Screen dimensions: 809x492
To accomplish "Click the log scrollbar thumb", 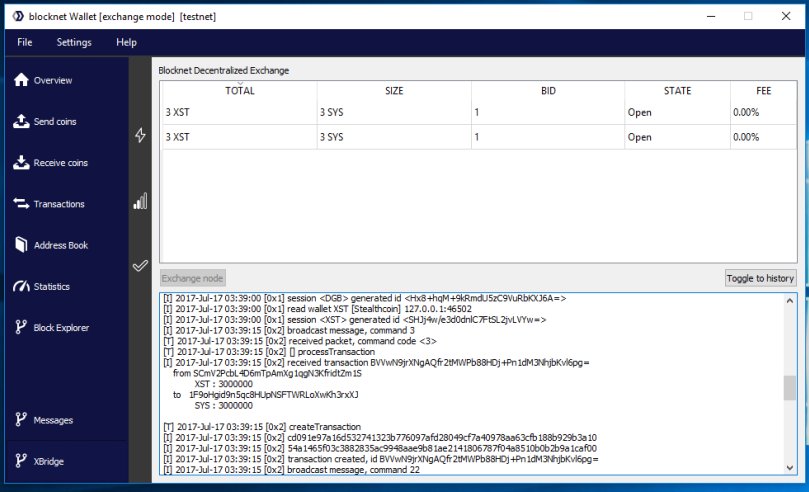I will point(789,388).
